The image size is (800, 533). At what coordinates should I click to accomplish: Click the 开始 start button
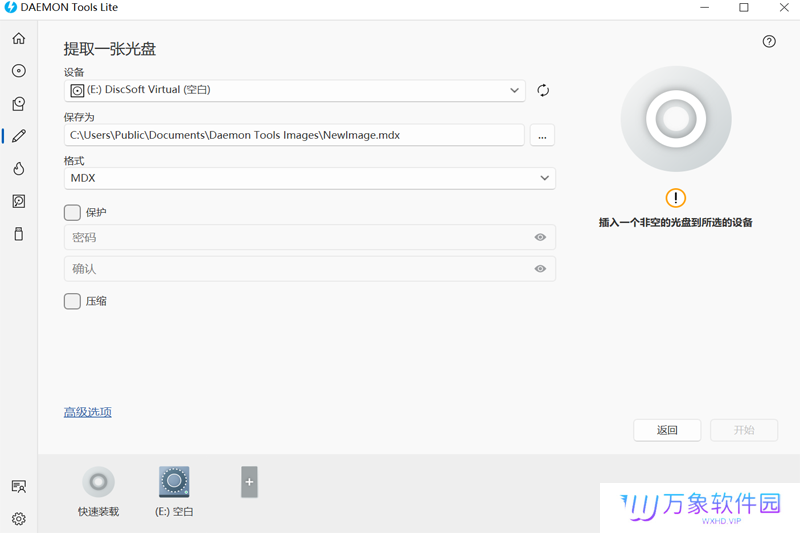(744, 430)
